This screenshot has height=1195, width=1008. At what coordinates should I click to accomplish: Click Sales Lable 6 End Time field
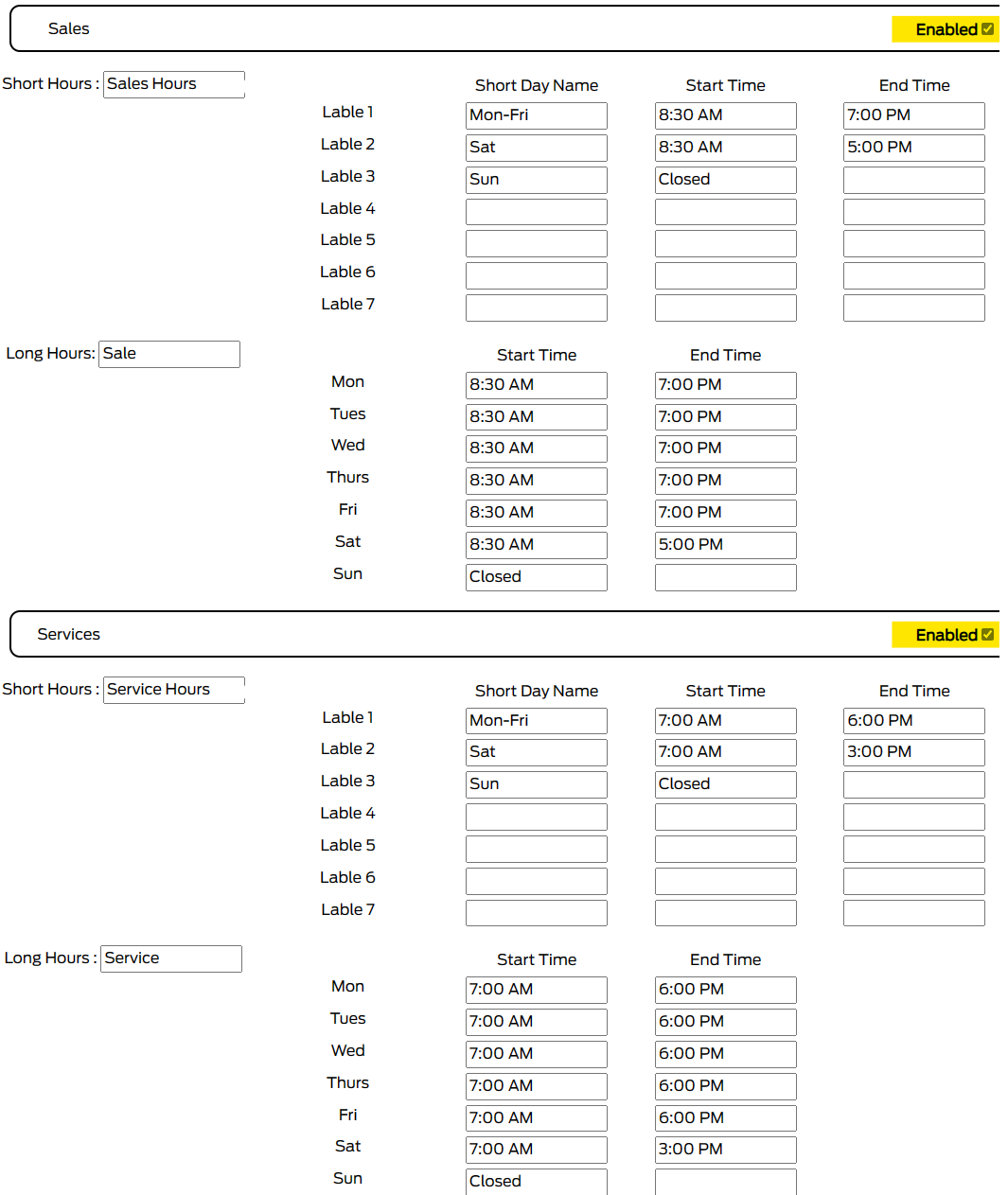point(914,275)
